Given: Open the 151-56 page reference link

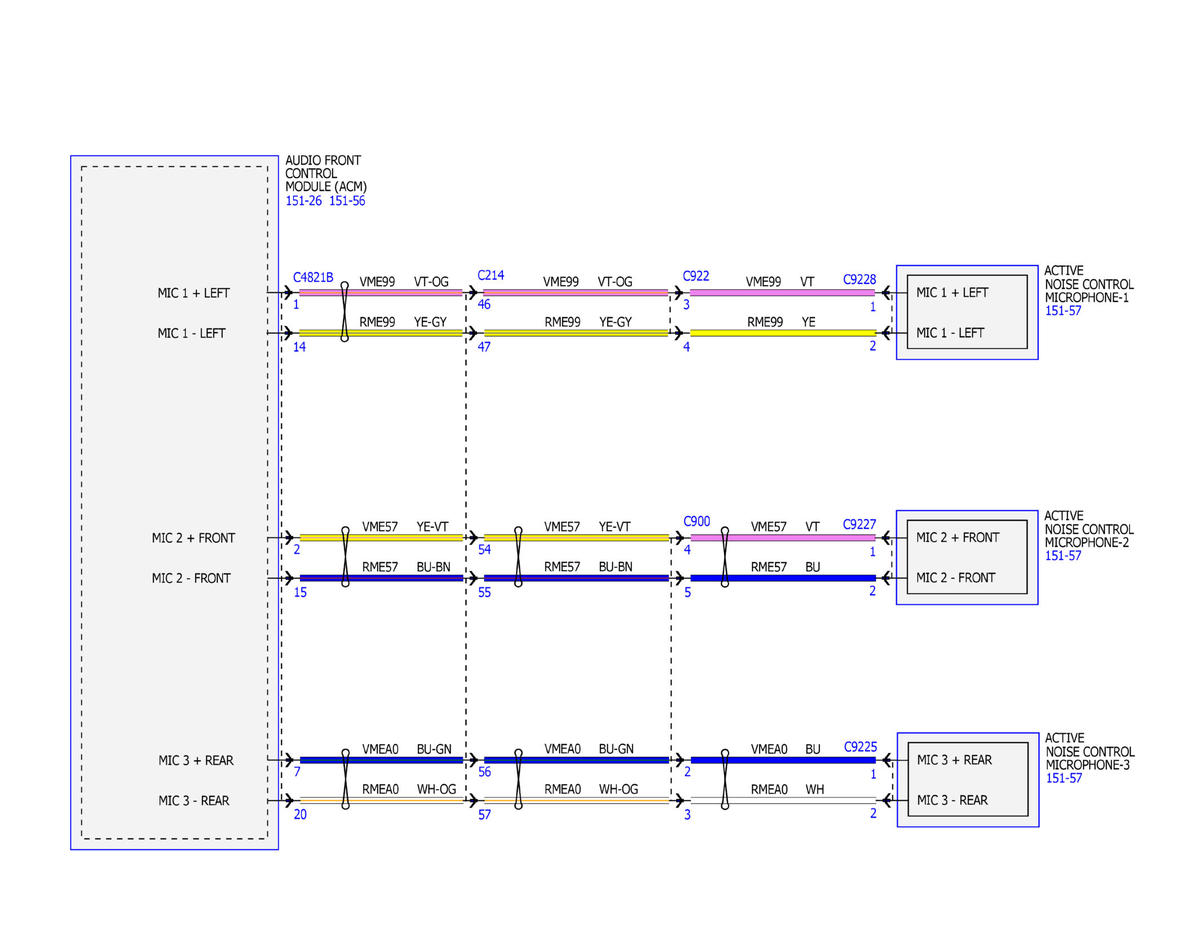Looking at the screenshot, I should (348, 201).
